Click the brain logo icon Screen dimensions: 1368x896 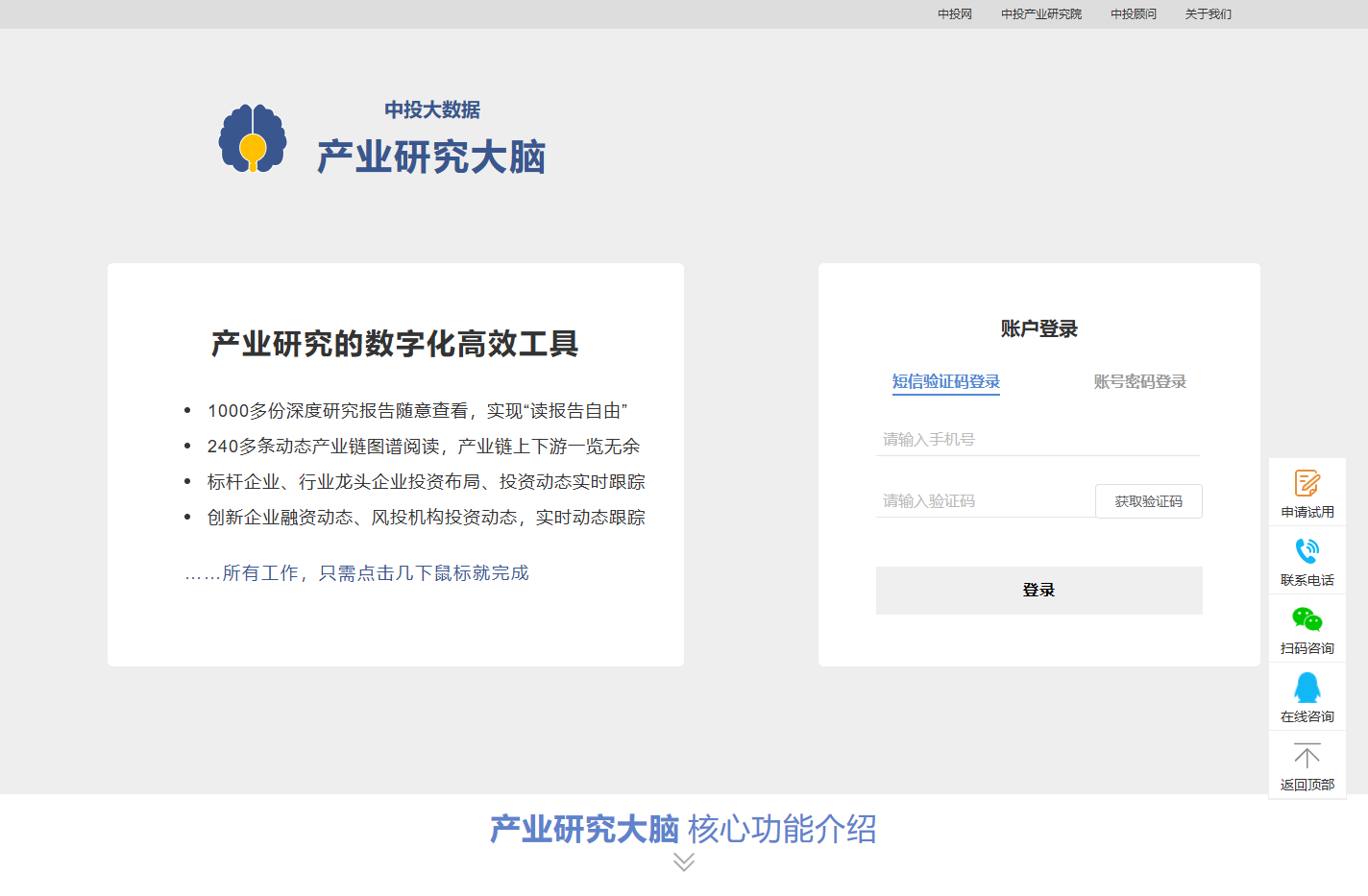tap(253, 138)
